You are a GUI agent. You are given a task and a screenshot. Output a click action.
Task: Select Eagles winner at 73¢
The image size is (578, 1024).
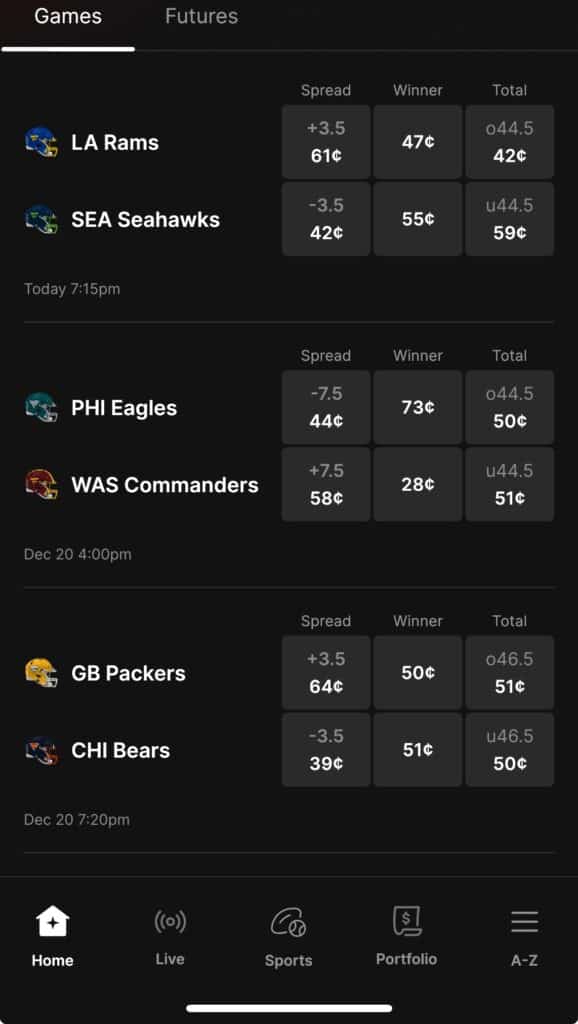[x=417, y=407]
